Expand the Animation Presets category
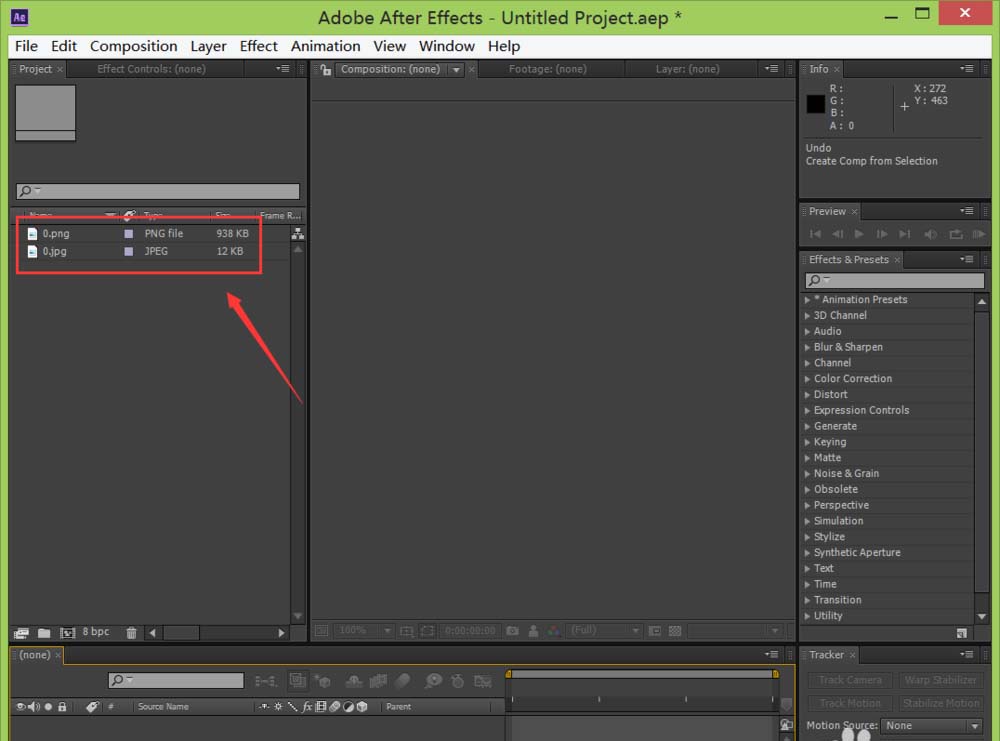1000x741 pixels. 807,300
